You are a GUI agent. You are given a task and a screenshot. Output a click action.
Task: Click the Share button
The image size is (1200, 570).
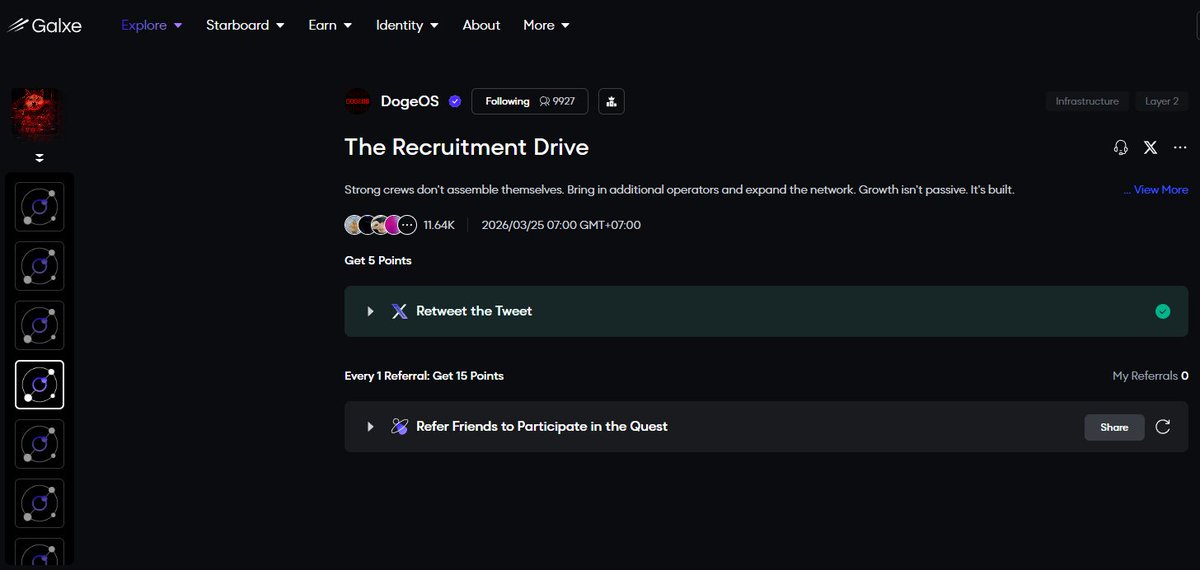1114,427
